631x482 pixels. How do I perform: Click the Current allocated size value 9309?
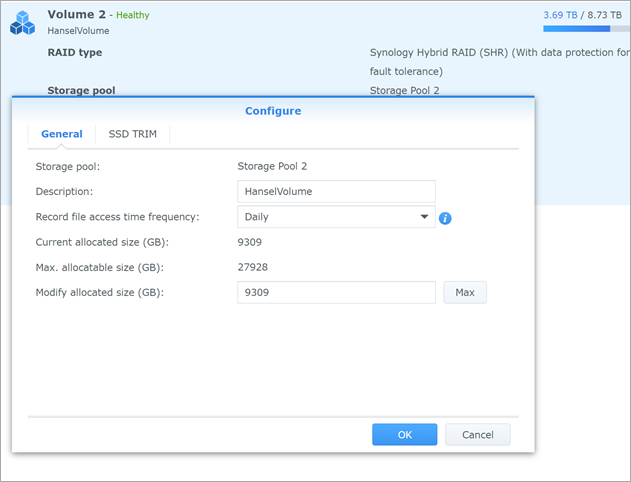(x=250, y=242)
